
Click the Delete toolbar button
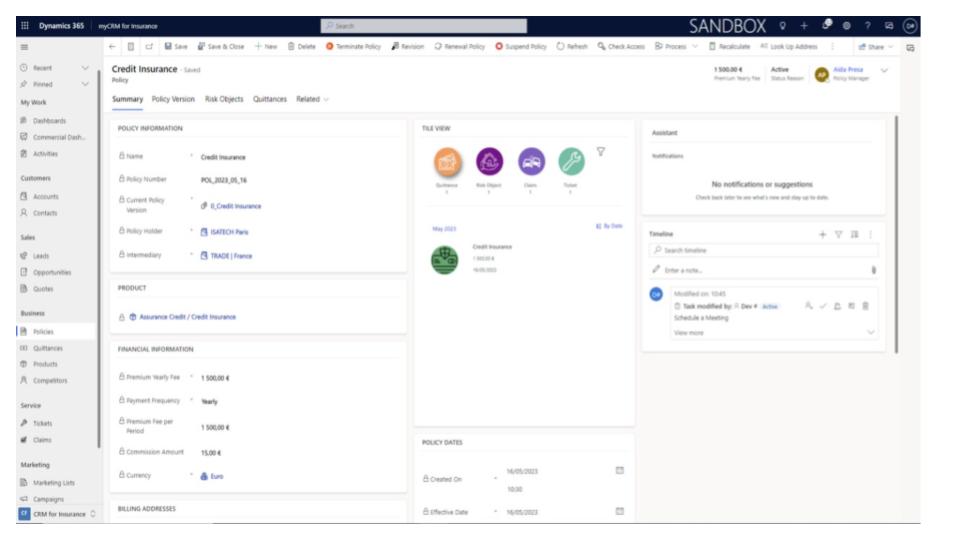(x=301, y=47)
